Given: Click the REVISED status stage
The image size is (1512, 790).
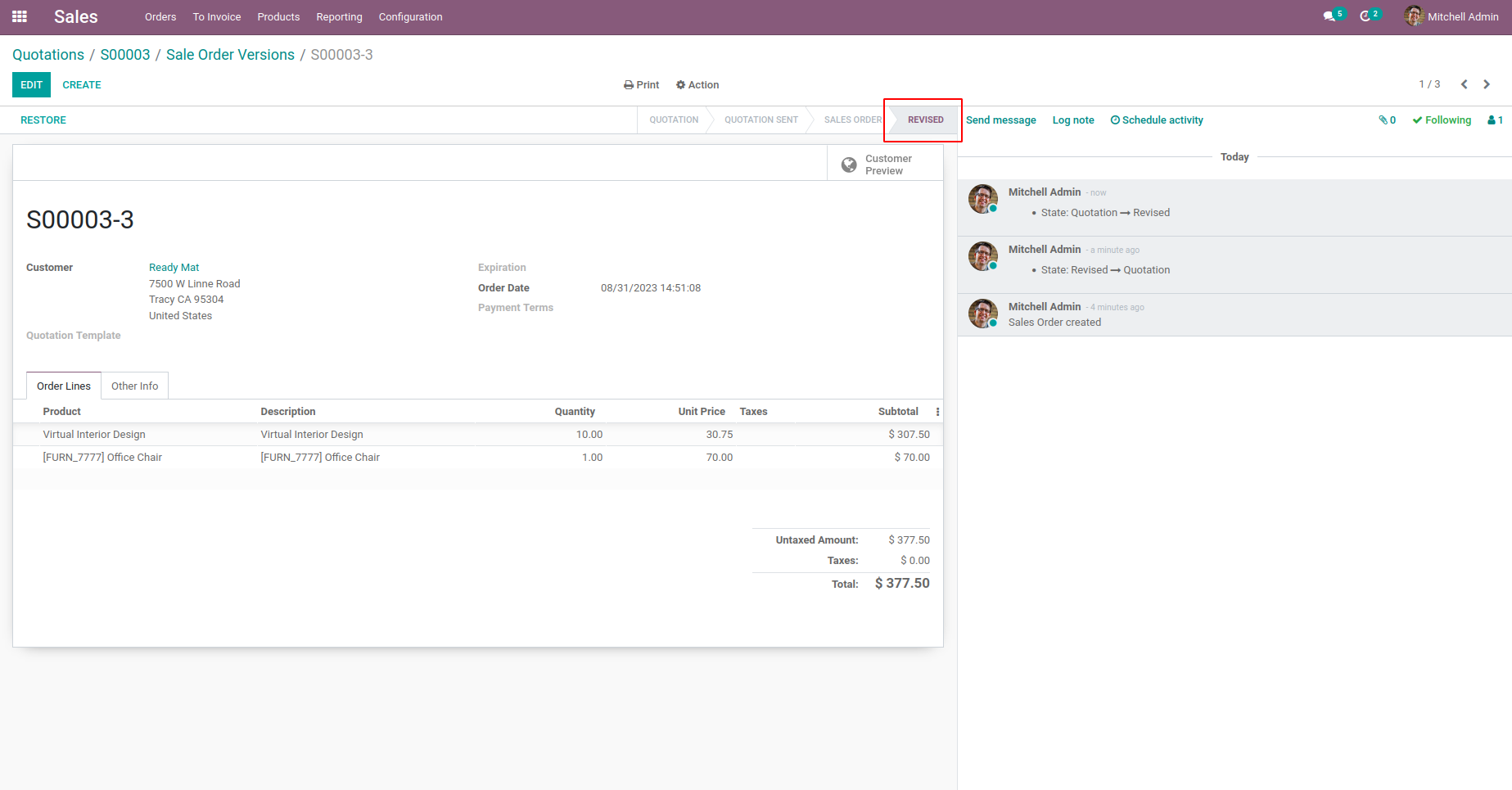Looking at the screenshot, I should [926, 120].
